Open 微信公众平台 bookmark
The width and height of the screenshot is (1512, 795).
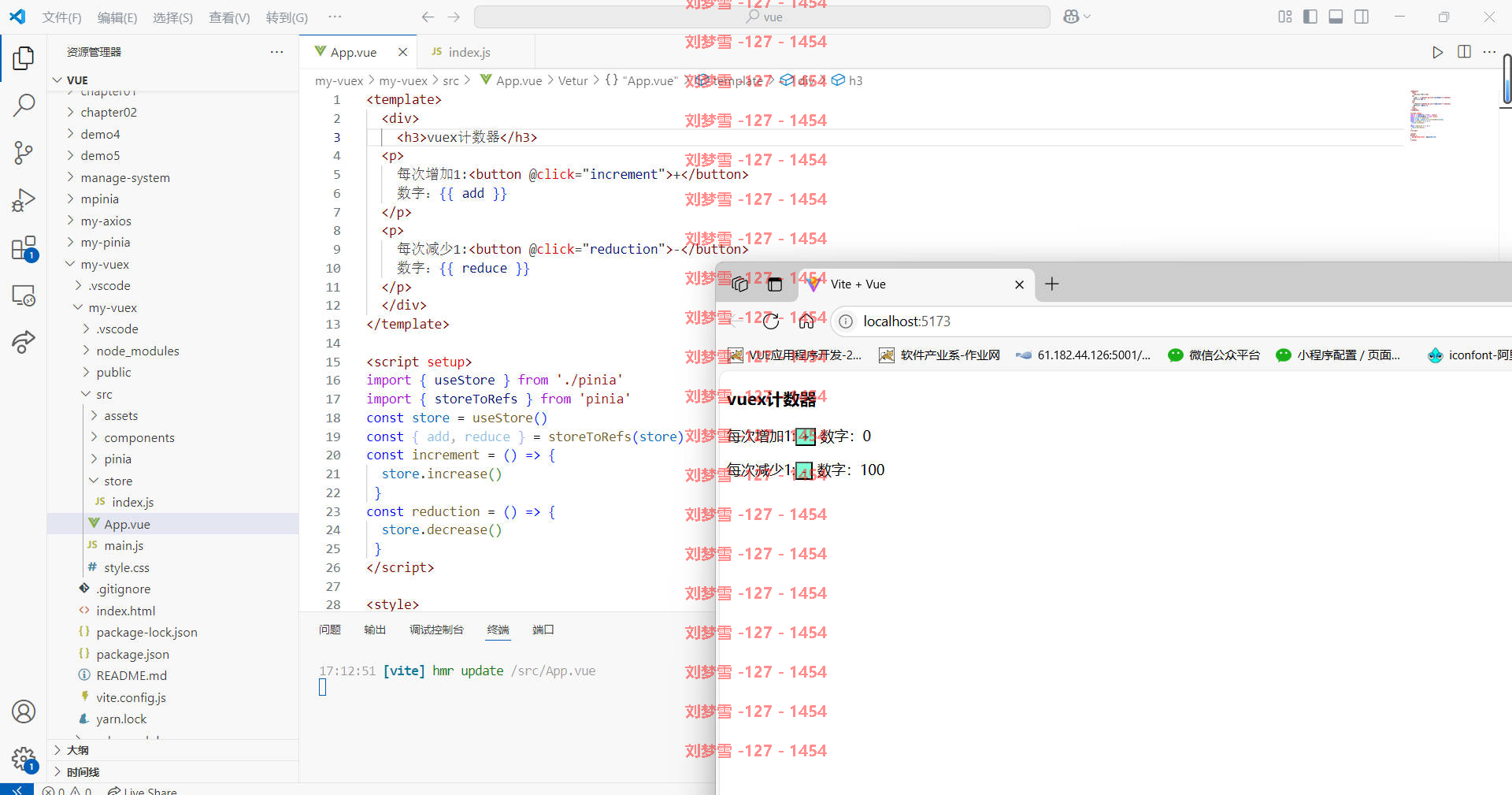1214,355
